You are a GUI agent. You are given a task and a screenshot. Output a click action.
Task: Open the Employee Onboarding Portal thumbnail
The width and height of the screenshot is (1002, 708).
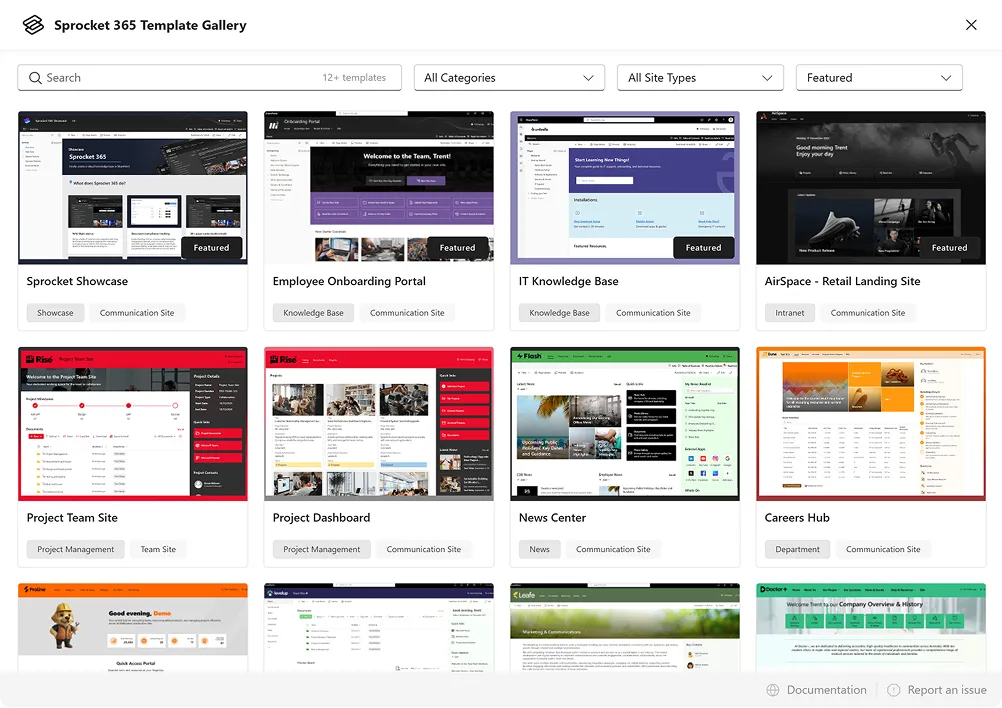click(379, 188)
